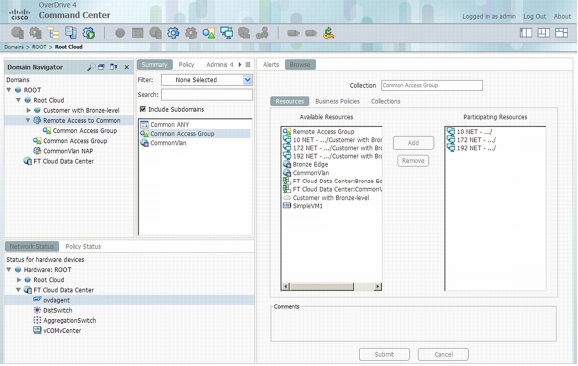The width and height of the screenshot is (578, 366).
Task: Click the gear with green play arrow icon
Action: tap(89, 33)
